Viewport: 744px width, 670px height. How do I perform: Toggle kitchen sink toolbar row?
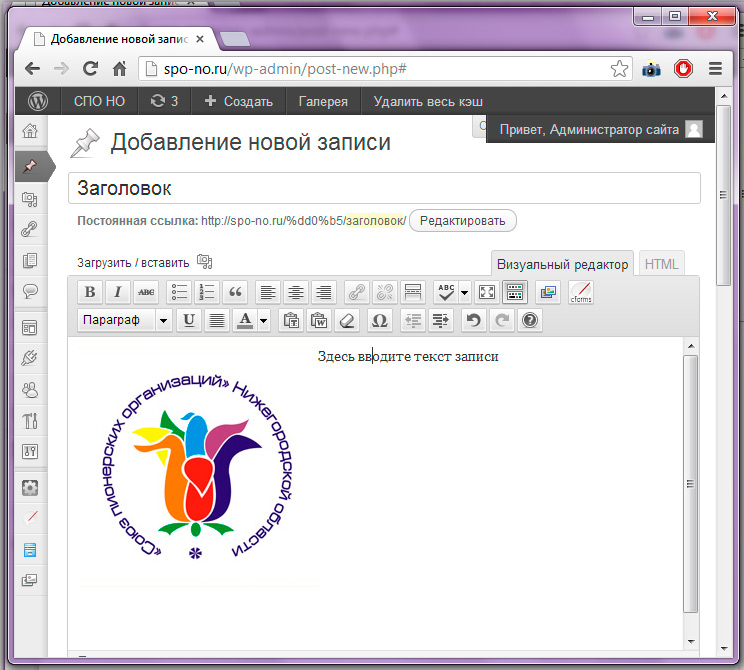point(515,292)
